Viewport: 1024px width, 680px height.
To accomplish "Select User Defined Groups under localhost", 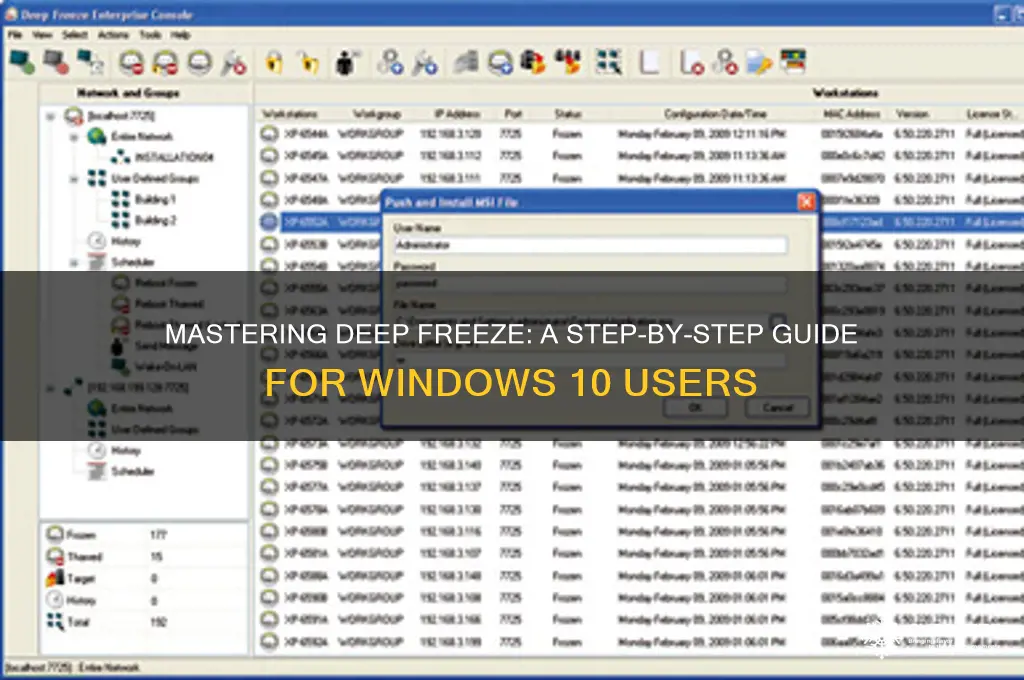I will click(155, 178).
